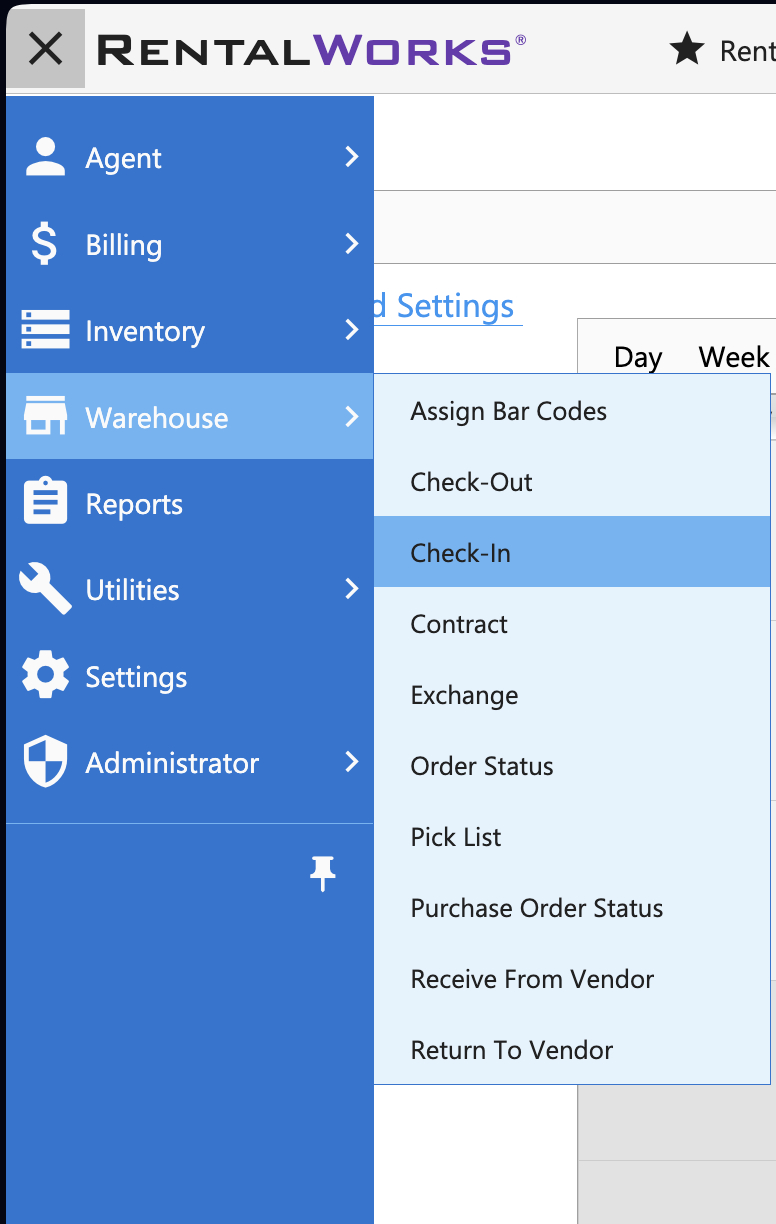Toggle the menu pin icon
The image size is (776, 1224).
[x=322, y=873]
